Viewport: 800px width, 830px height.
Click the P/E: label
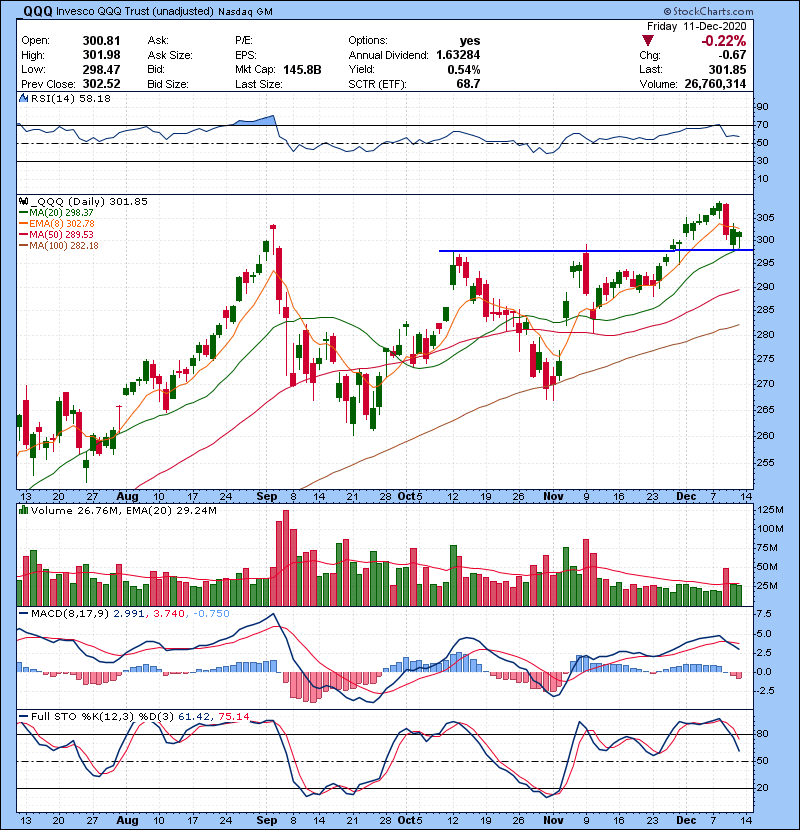point(244,41)
